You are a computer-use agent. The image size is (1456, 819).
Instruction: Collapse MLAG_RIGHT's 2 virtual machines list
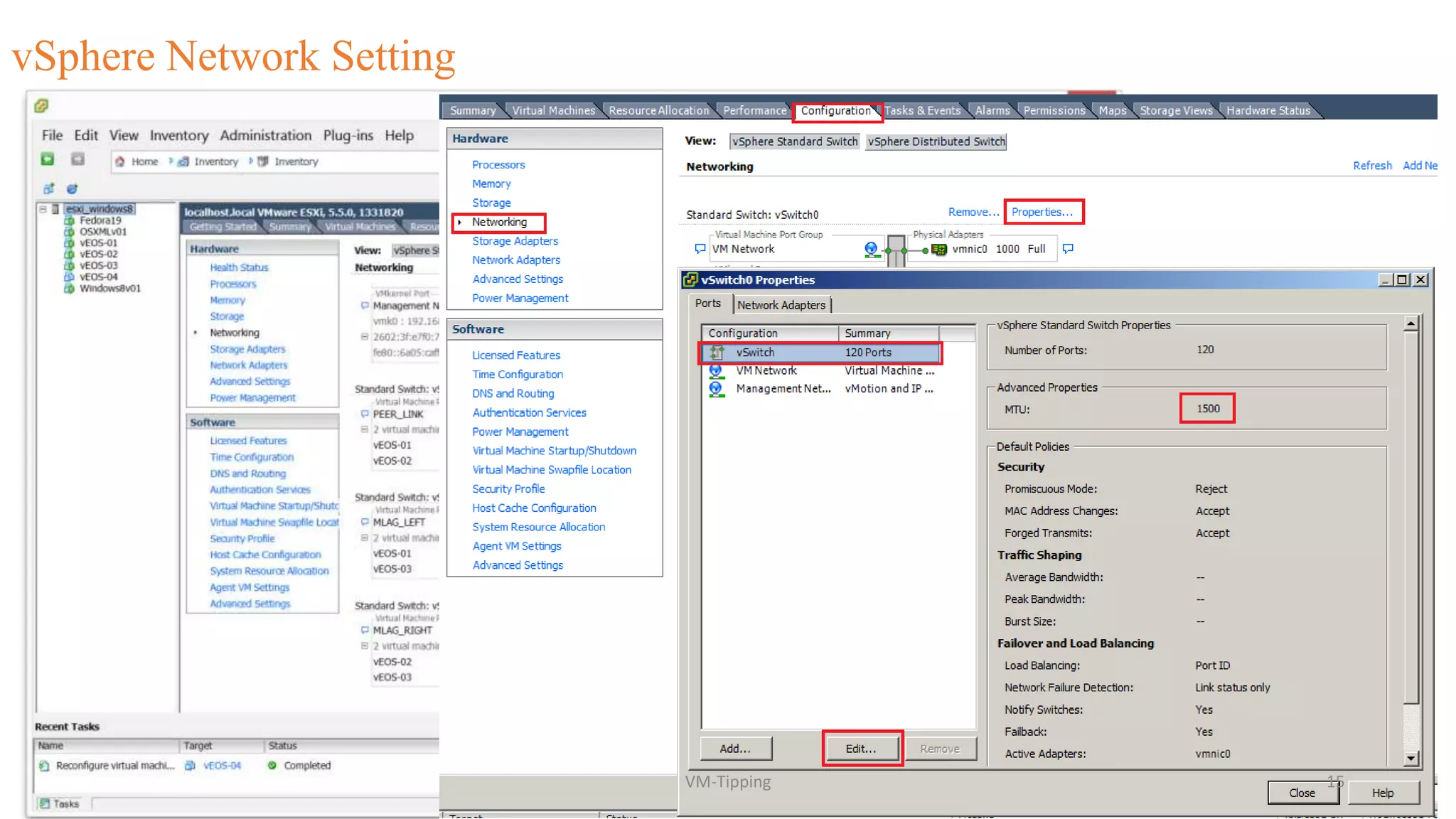[365, 646]
